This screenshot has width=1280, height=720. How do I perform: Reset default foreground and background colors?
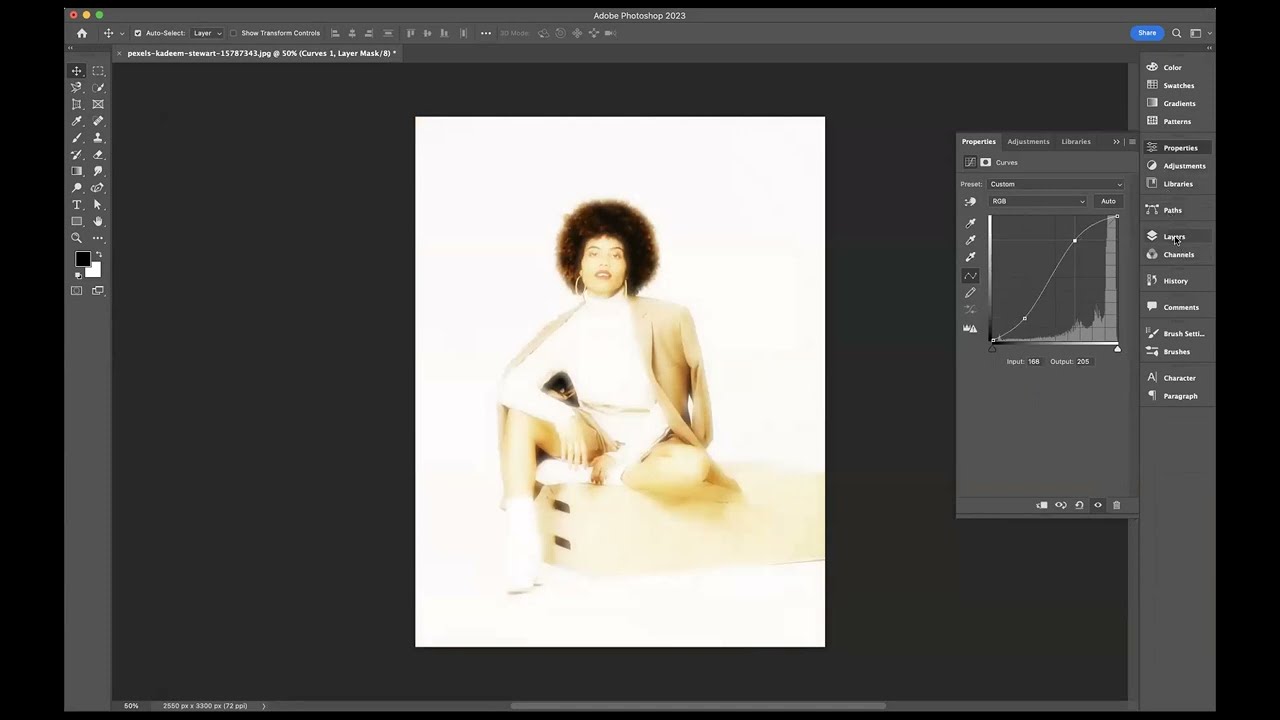click(x=77, y=274)
